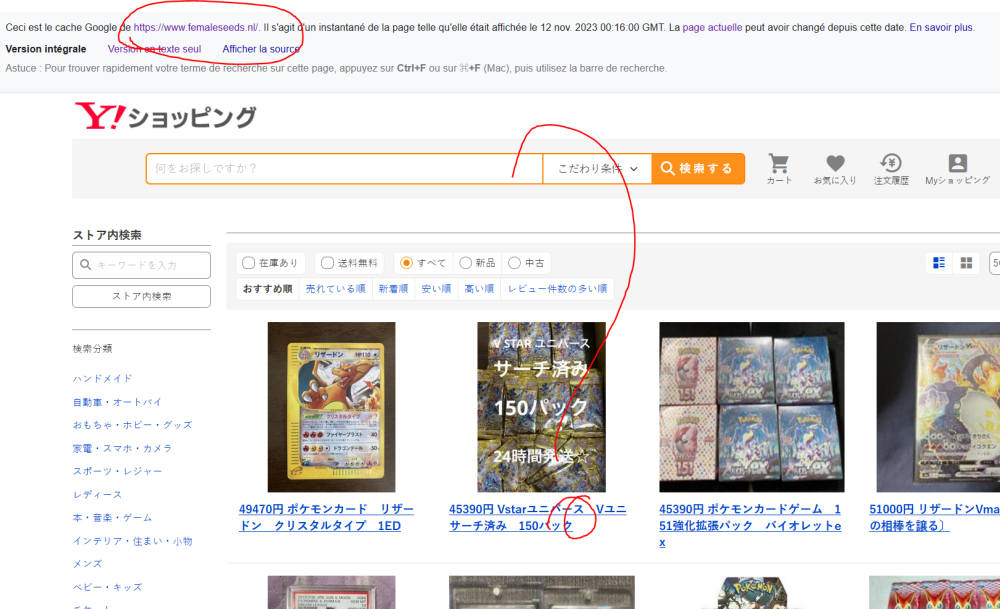Open インテリア・住まい・小物 category
1000x609 pixels.
click(x=133, y=541)
